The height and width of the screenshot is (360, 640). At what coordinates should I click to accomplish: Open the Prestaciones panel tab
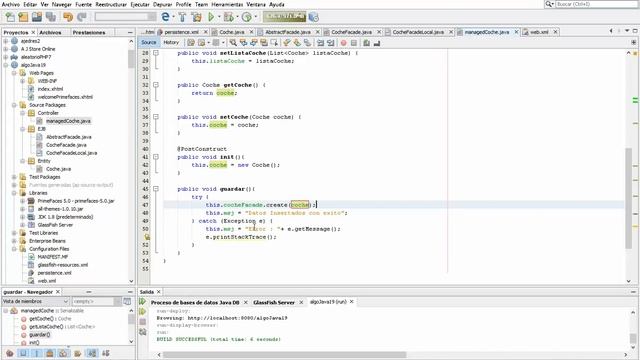click(x=89, y=32)
